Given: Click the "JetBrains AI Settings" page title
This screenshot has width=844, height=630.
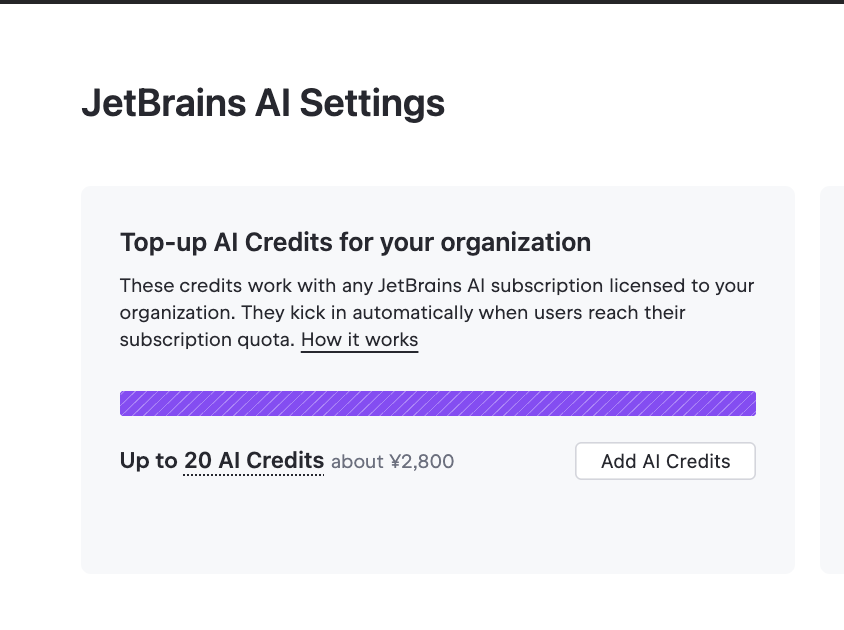Looking at the screenshot, I should (x=263, y=103).
